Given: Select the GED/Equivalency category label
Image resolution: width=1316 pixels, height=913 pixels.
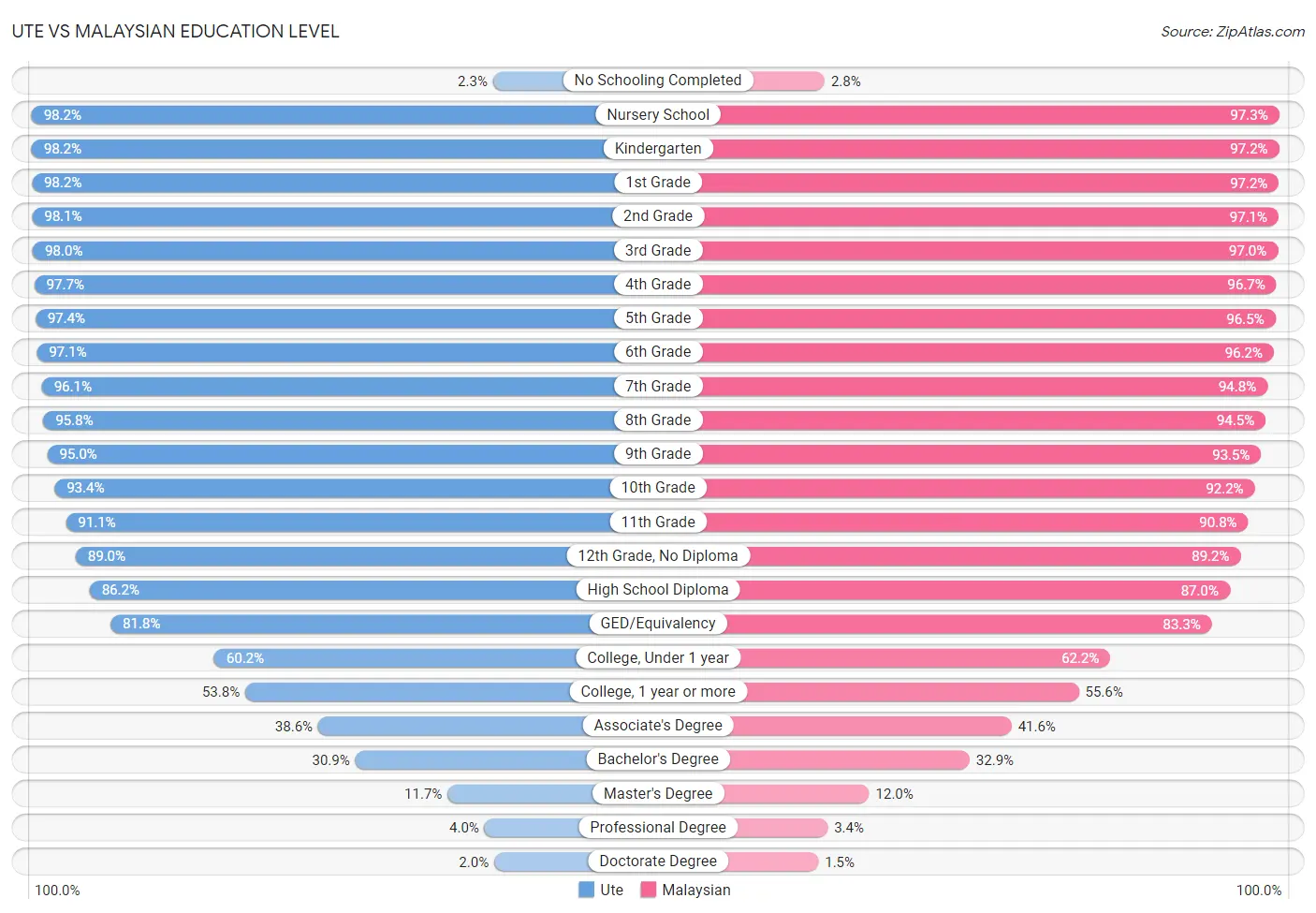Looking at the screenshot, I should pos(658,624).
